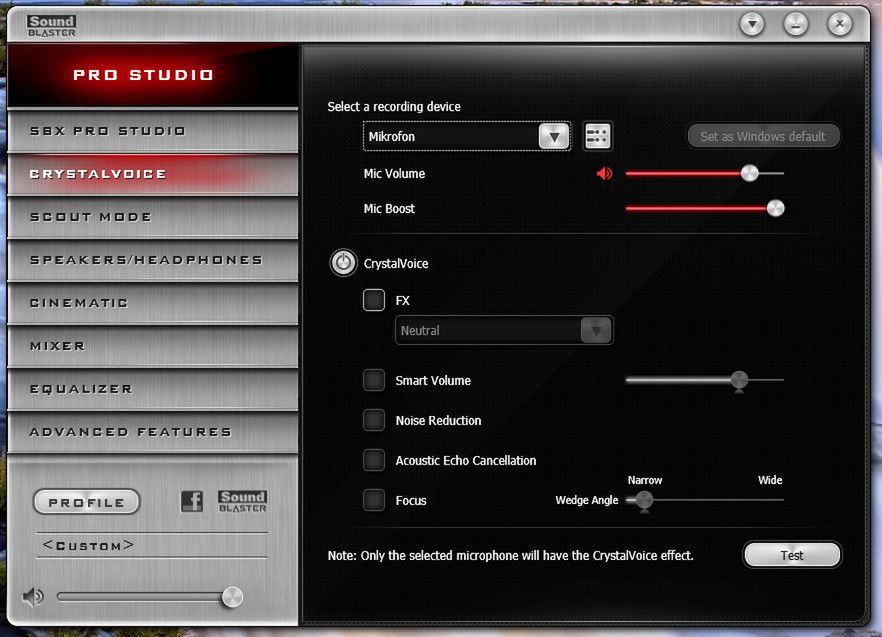
Task: Click the Facebook icon
Action: click(x=192, y=501)
